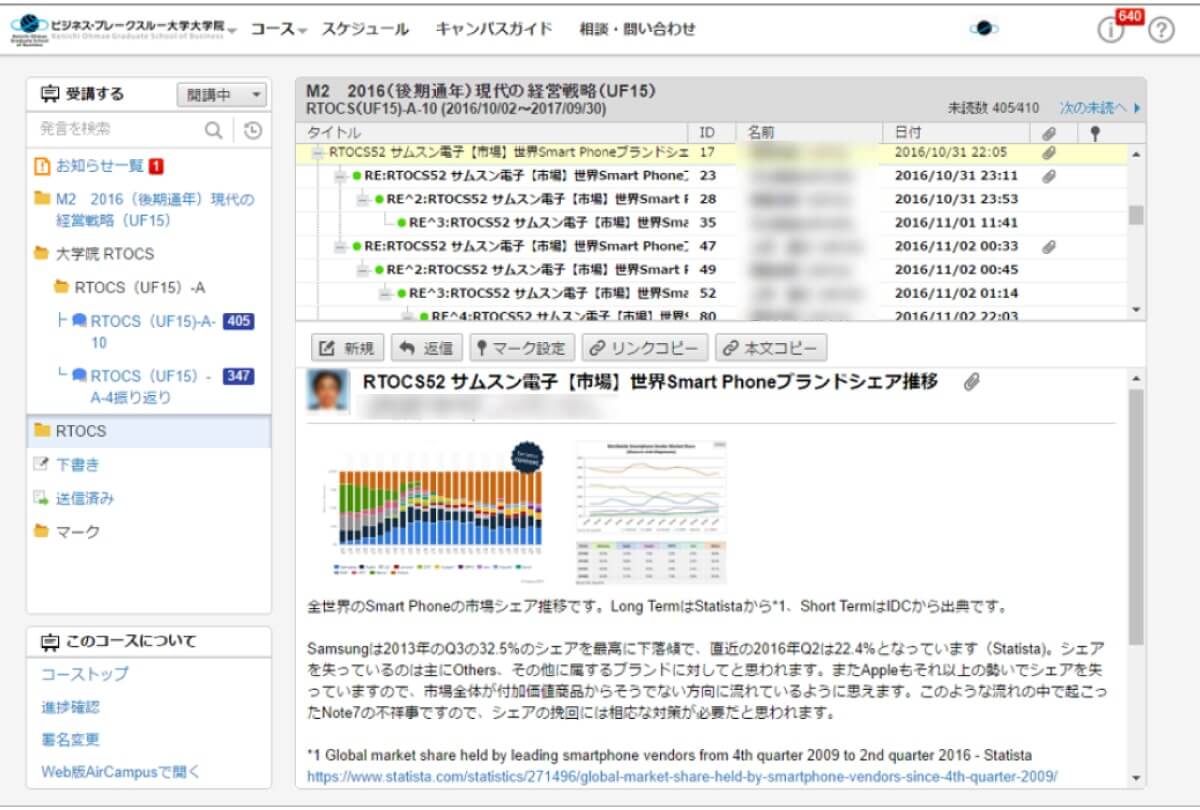Collapse reply branch at row ID 52
This screenshot has width=1200, height=810.
click(x=385, y=293)
